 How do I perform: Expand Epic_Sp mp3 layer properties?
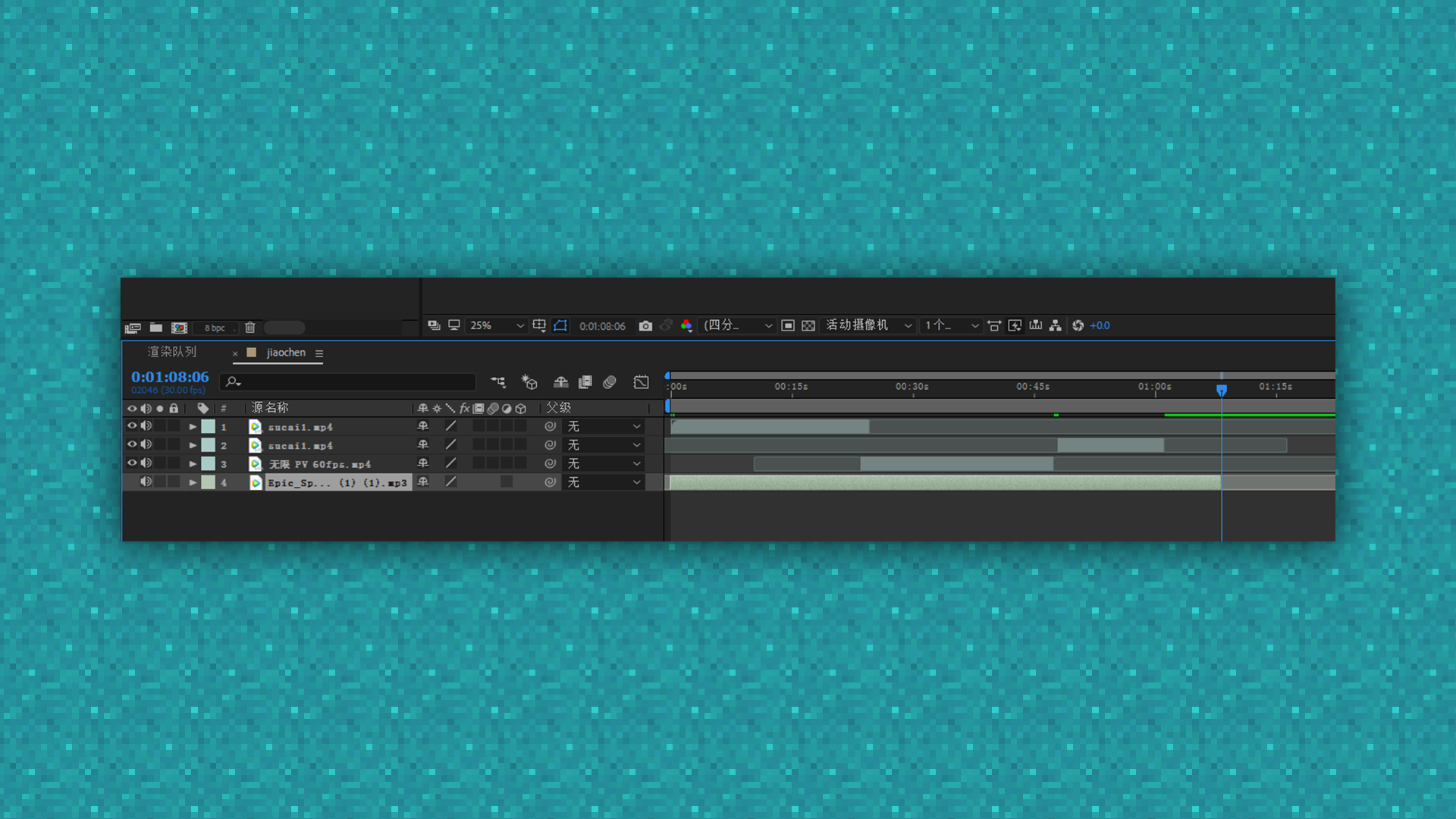coord(193,482)
